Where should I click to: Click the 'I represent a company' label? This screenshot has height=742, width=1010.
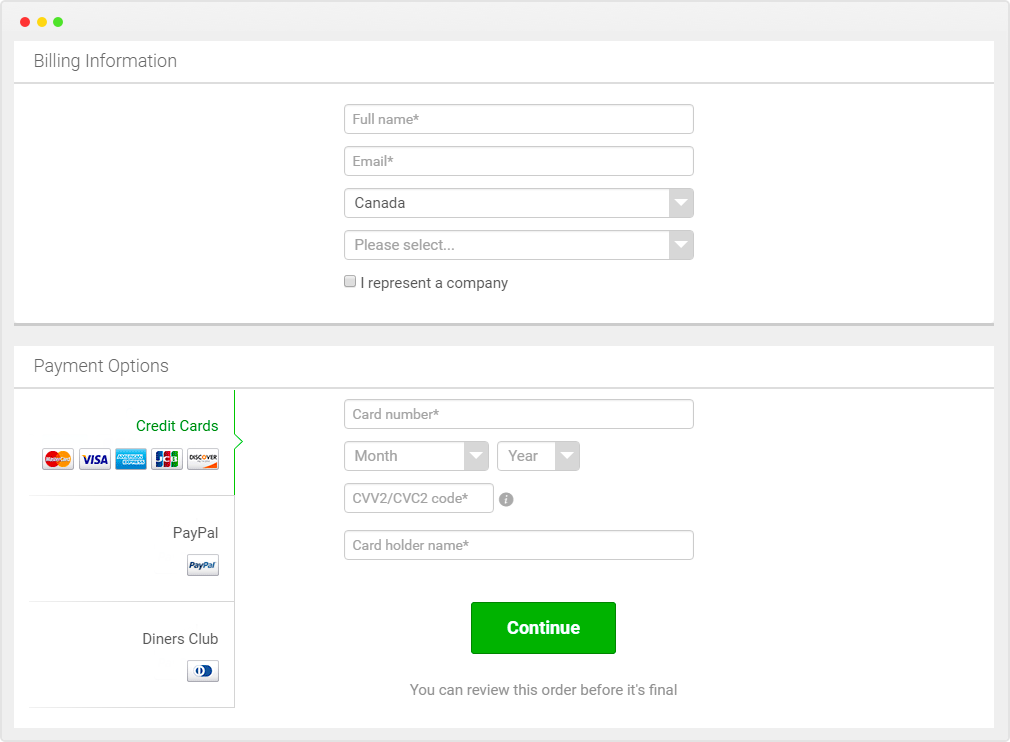click(434, 283)
